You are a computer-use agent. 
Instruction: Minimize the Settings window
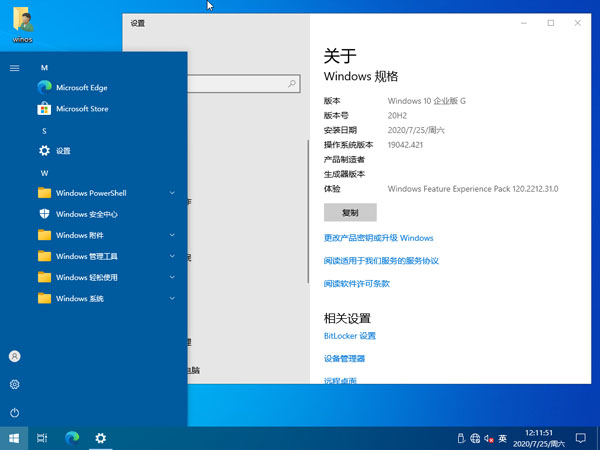pyautogui.click(x=524, y=23)
